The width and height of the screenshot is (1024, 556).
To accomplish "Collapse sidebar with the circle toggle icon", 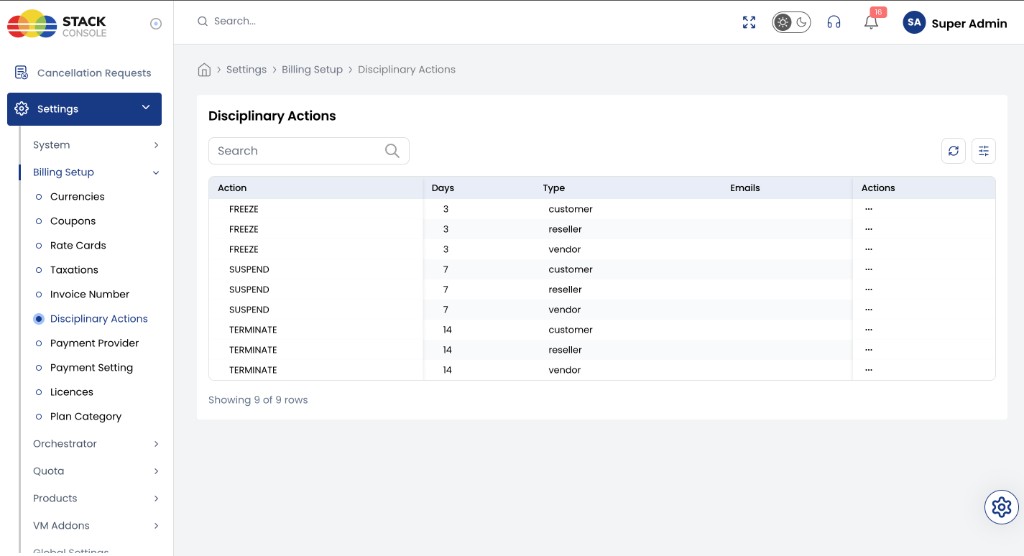I will (155, 24).
